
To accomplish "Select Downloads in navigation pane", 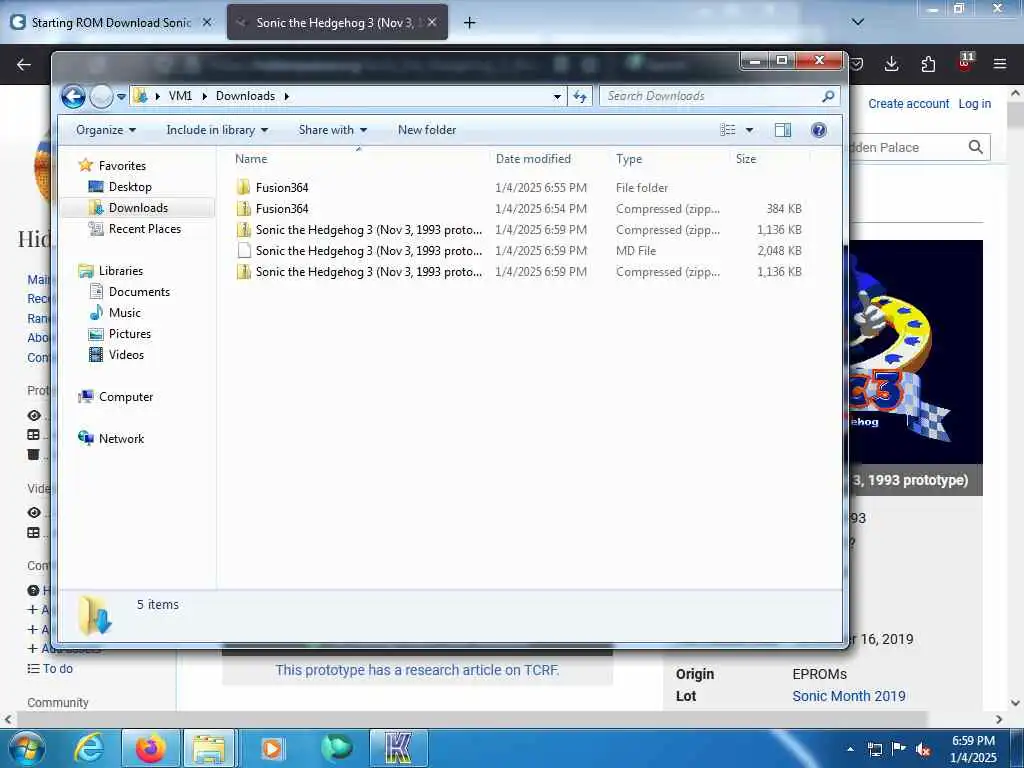I will coord(138,208).
